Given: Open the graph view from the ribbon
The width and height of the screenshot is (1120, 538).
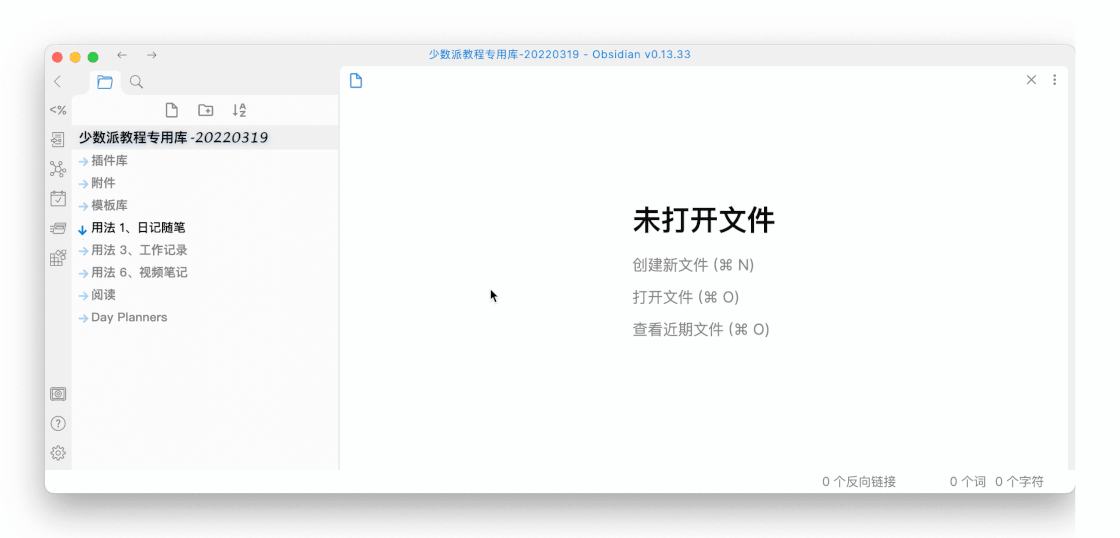Looking at the screenshot, I should point(58,169).
